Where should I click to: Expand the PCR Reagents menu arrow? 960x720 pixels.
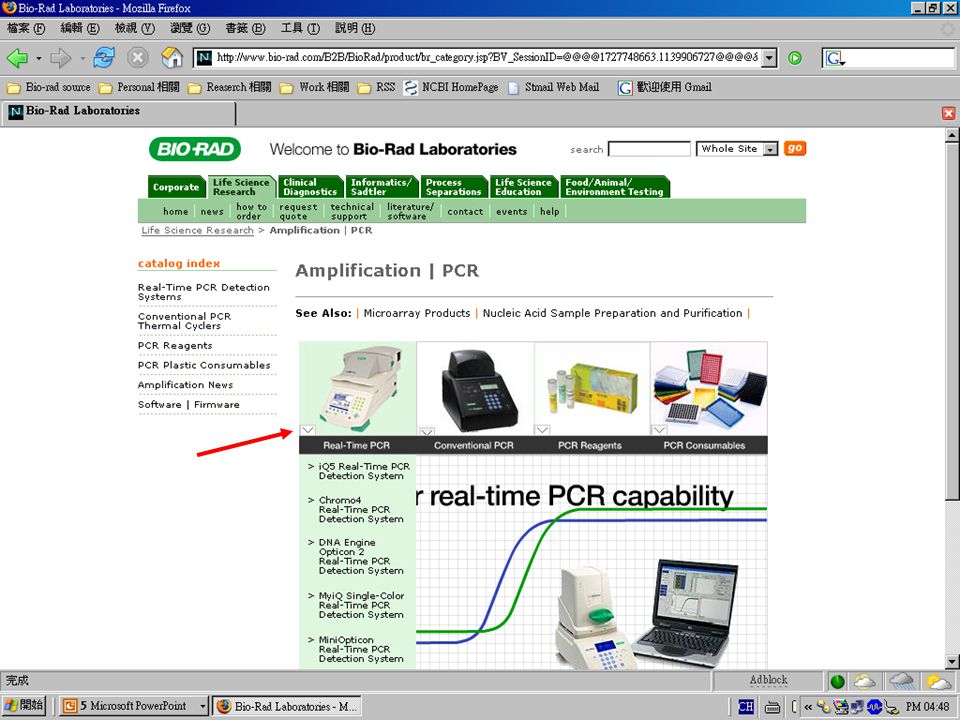[542, 430]
